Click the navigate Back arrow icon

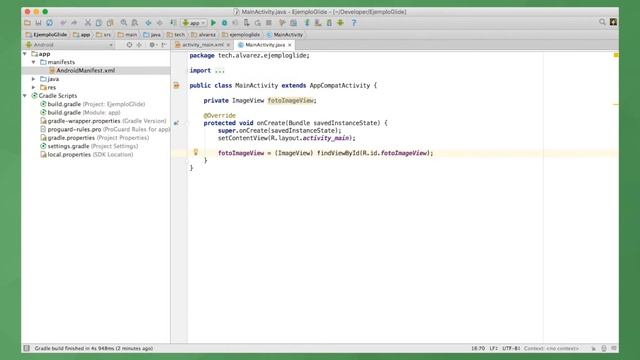coord(148,23)
